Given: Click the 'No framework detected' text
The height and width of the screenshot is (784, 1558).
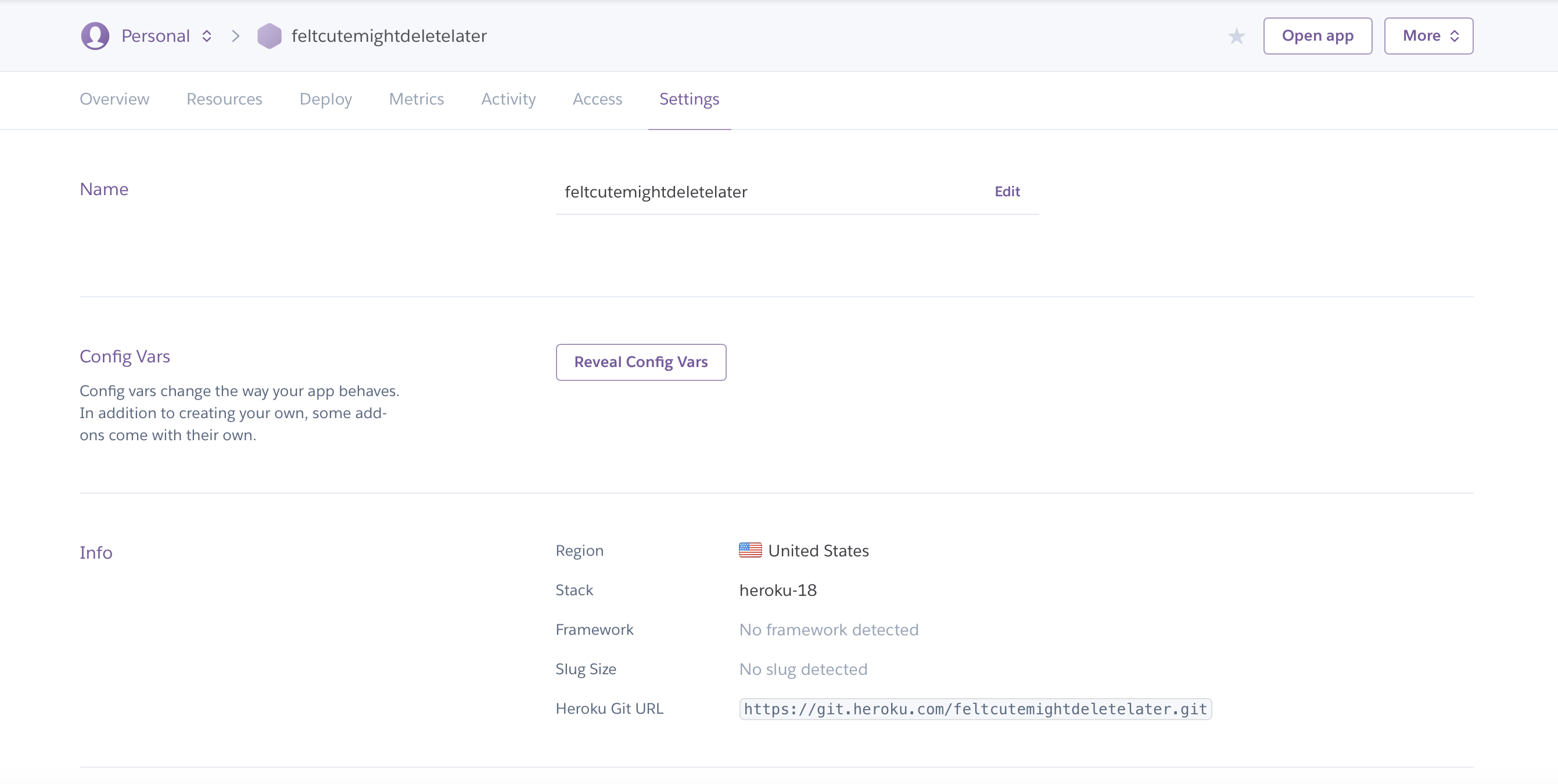Looking at the screenshot, I should coord(828,630).
